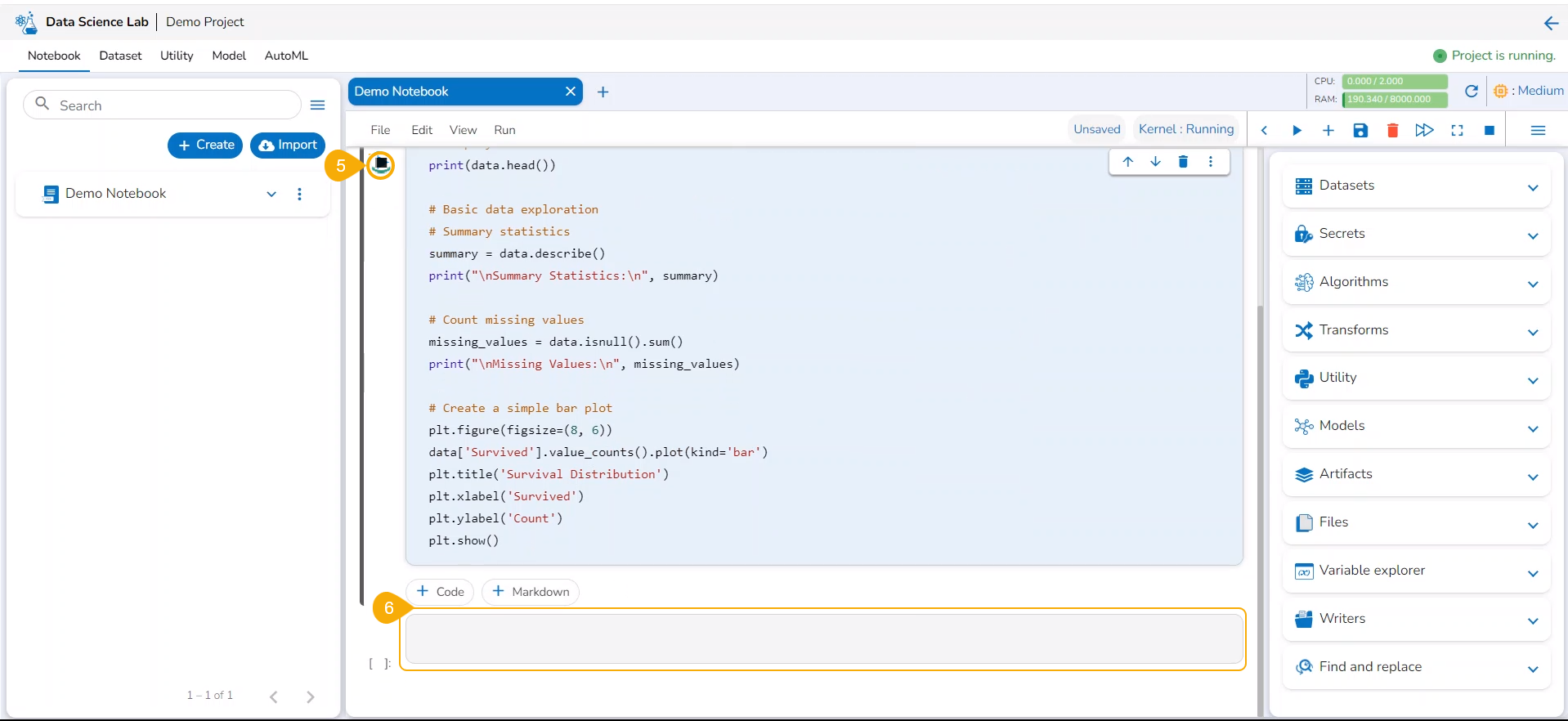Switch to the AutoML tab
Viewport: 1568px width, 721px height.
point(286,56)
